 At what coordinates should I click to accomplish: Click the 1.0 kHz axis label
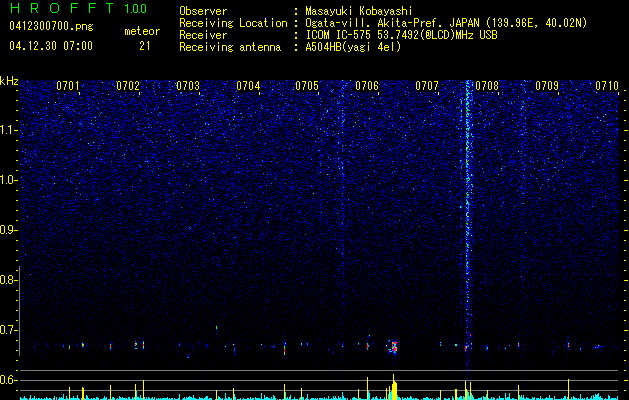click(8, 180)
